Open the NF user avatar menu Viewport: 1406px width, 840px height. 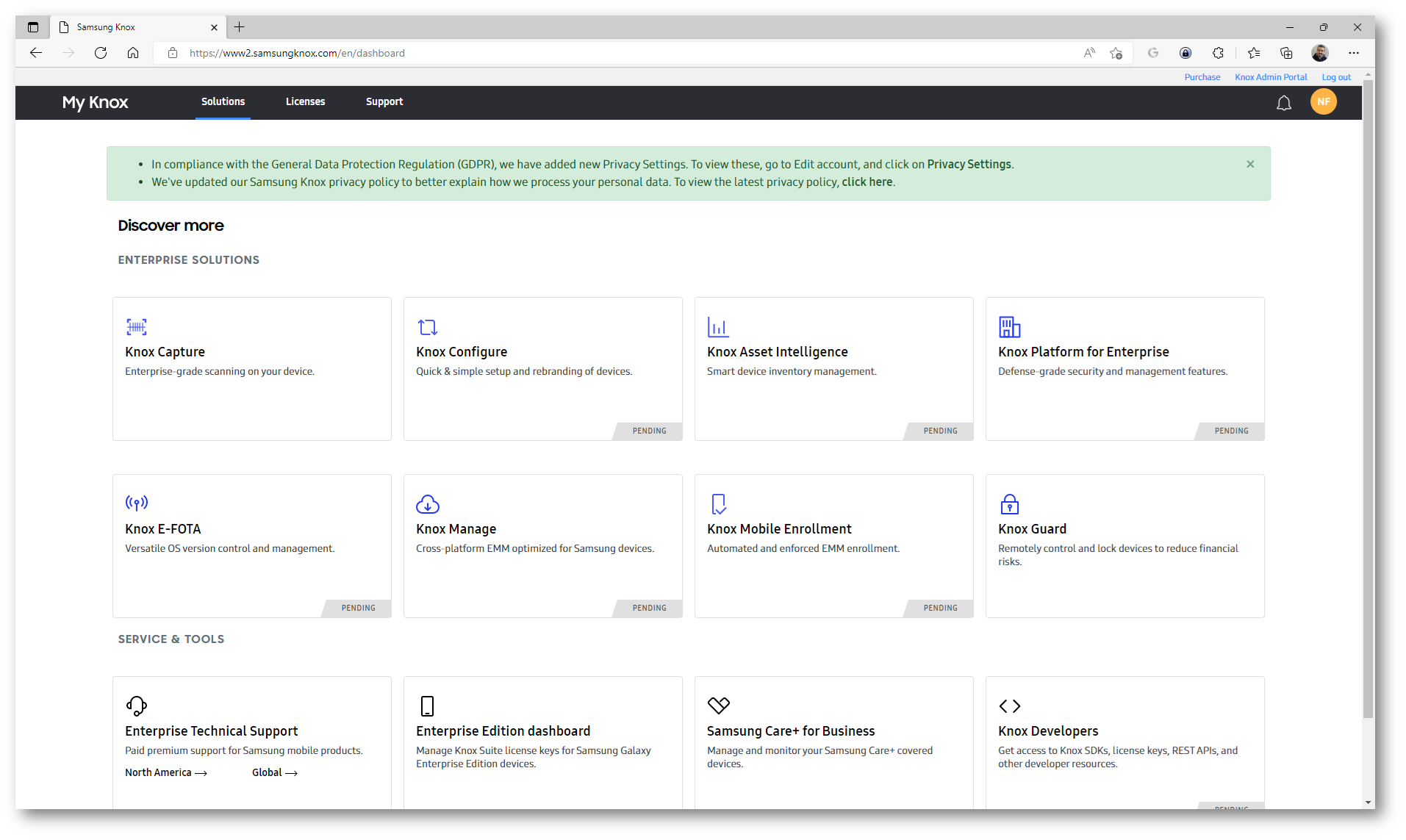(1323, 102)
